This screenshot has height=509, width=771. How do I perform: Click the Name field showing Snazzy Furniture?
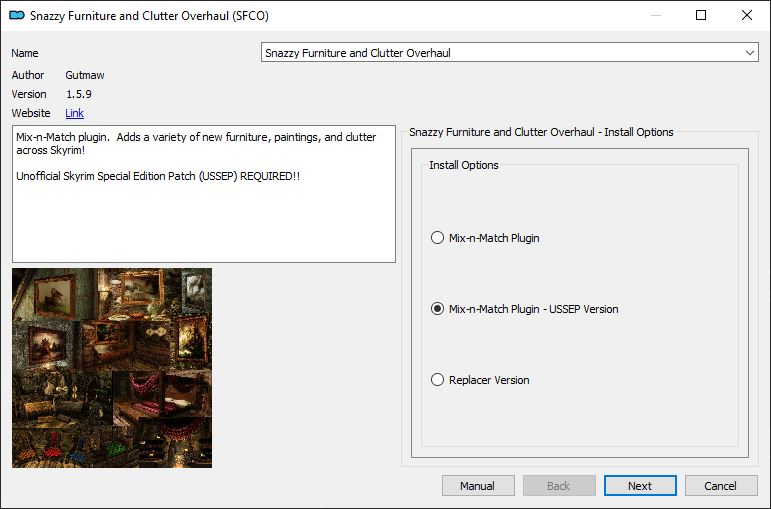509,53
